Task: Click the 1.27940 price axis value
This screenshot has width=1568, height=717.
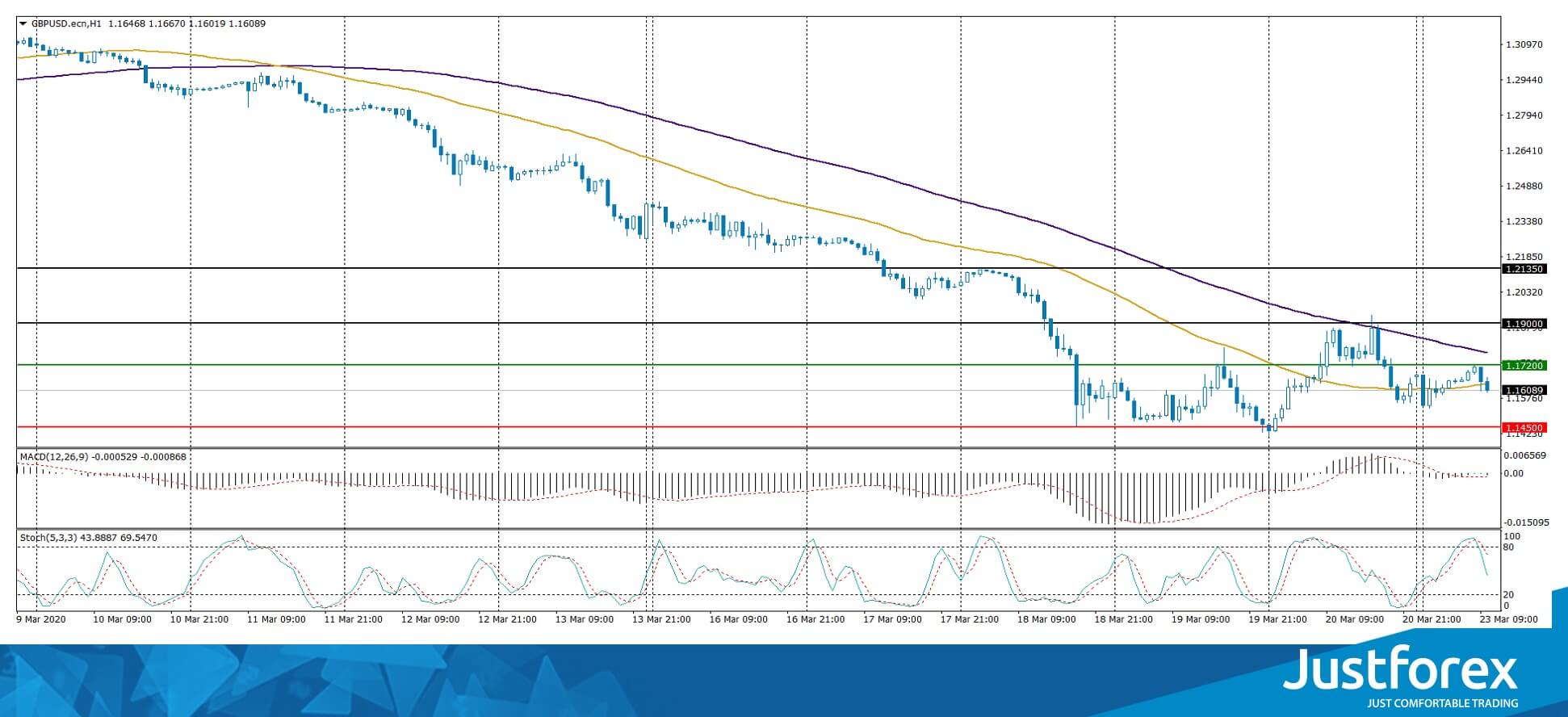Action: coord(1524,115)
